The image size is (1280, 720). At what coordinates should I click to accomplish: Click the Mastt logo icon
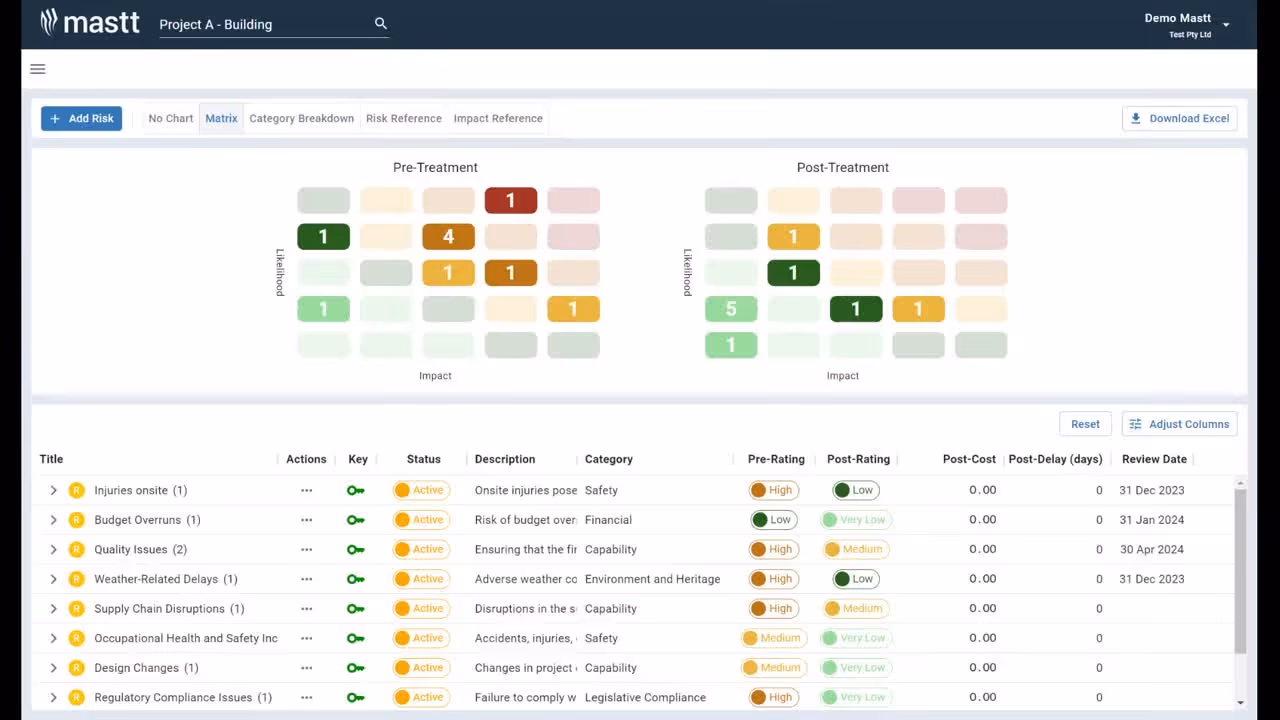pyautogui.click(x=48, y=22)
